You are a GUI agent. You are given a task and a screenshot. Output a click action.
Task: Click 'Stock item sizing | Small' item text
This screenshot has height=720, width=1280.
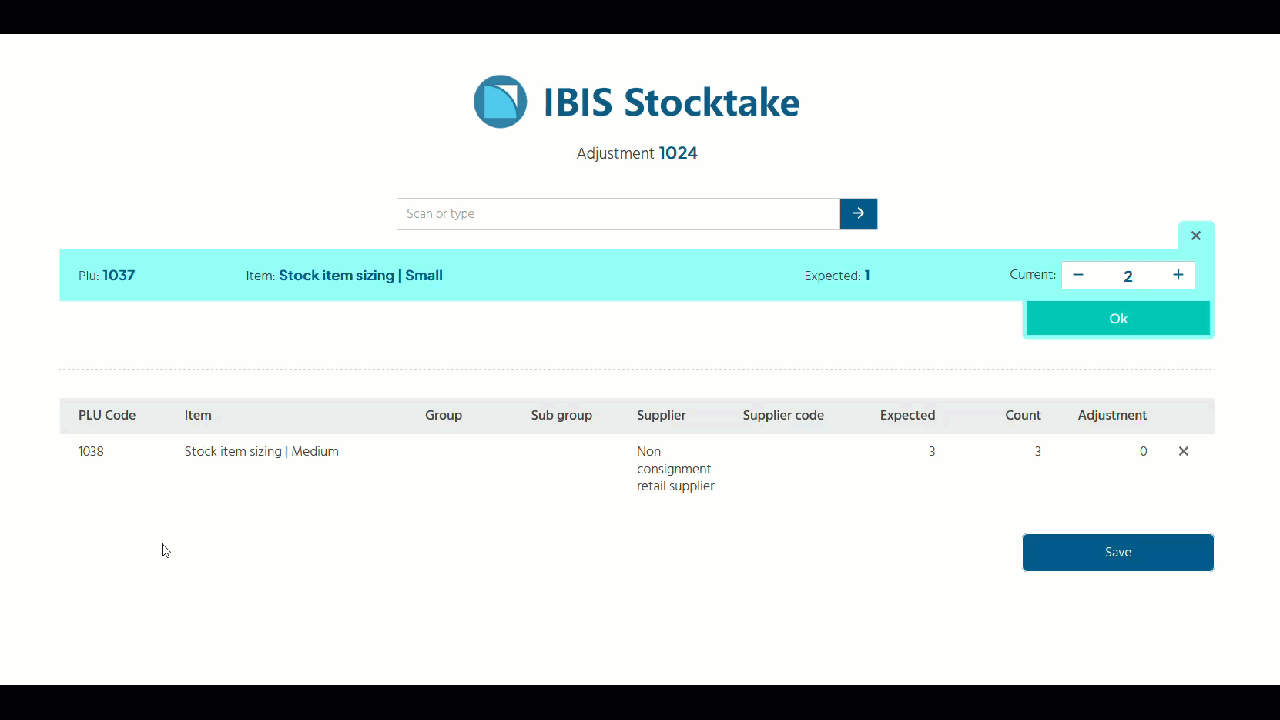(x=361, y=275)
